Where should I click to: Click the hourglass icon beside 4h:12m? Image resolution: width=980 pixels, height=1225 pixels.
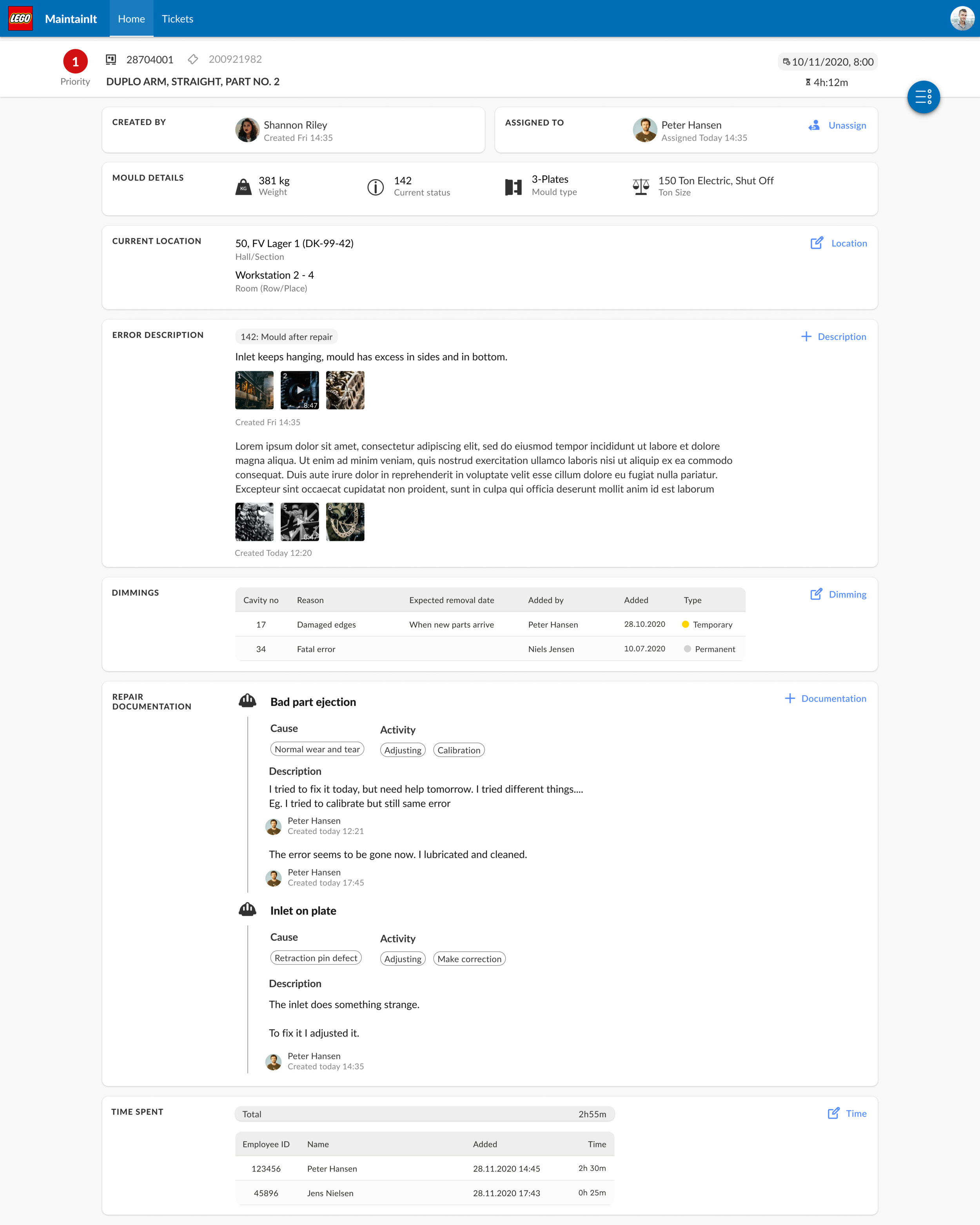point(807,82)
